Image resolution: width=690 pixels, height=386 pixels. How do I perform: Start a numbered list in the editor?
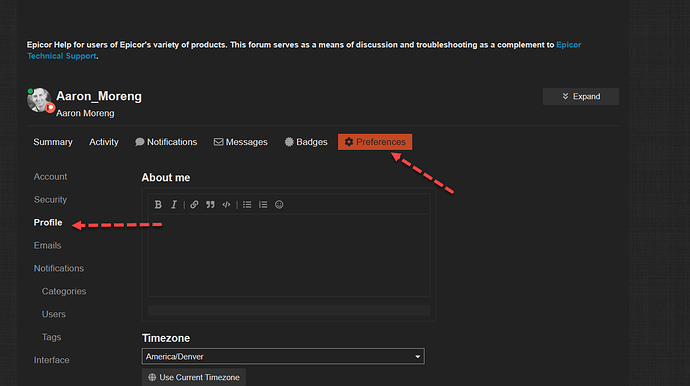(x=263, y=205)
